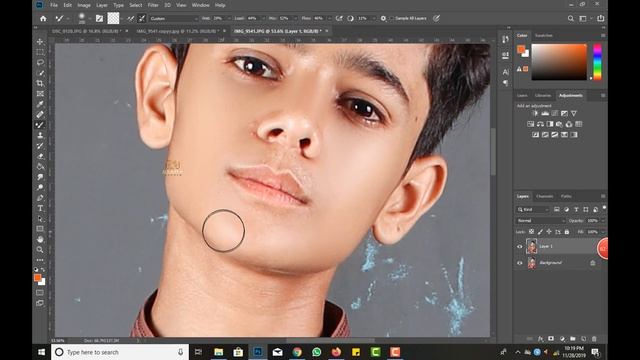The width and height of the screenshot is (640, 360).
Task: Toggle lock transparent pixels
Action: click(531, 232)
